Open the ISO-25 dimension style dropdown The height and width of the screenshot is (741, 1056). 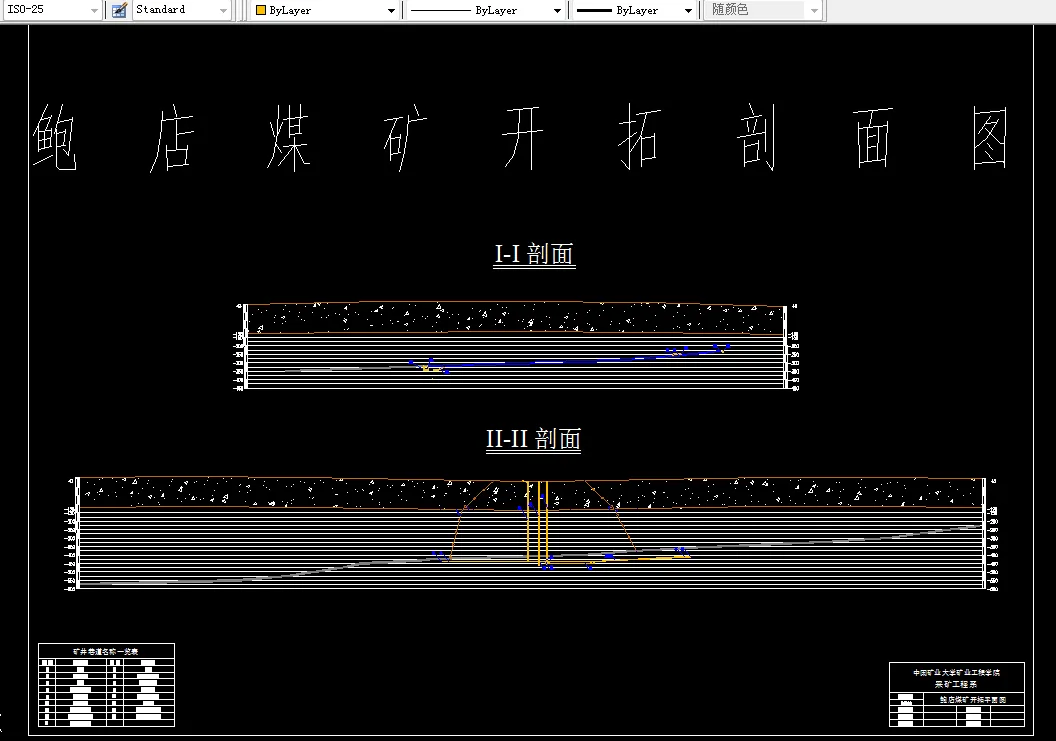click(51, 10)
